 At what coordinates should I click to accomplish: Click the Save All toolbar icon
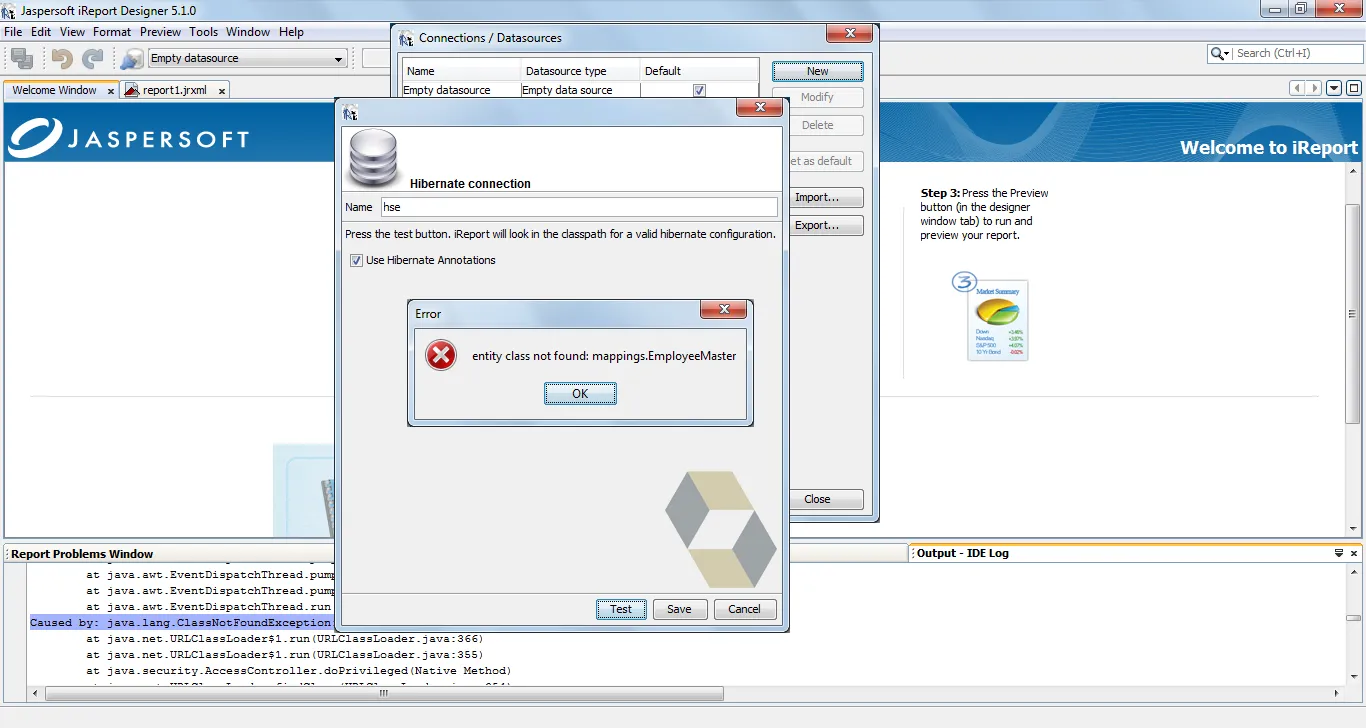(22, 59)
